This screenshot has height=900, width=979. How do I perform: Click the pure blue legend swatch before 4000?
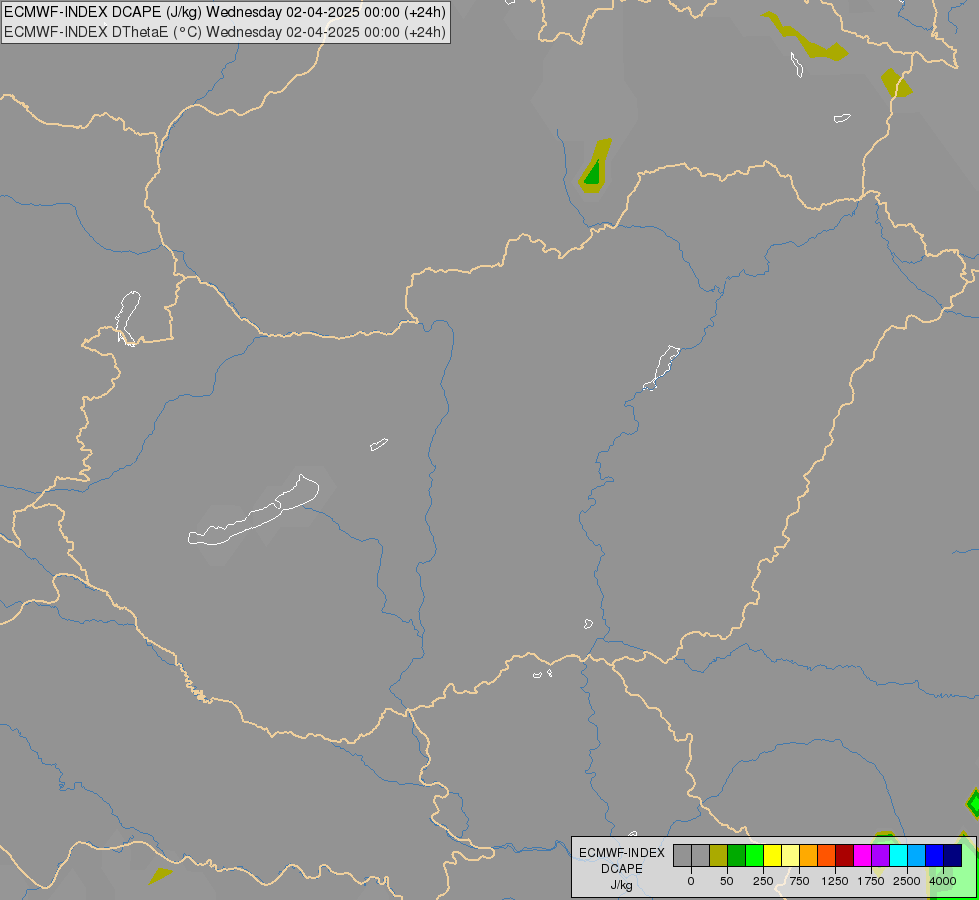click(935, 855)
